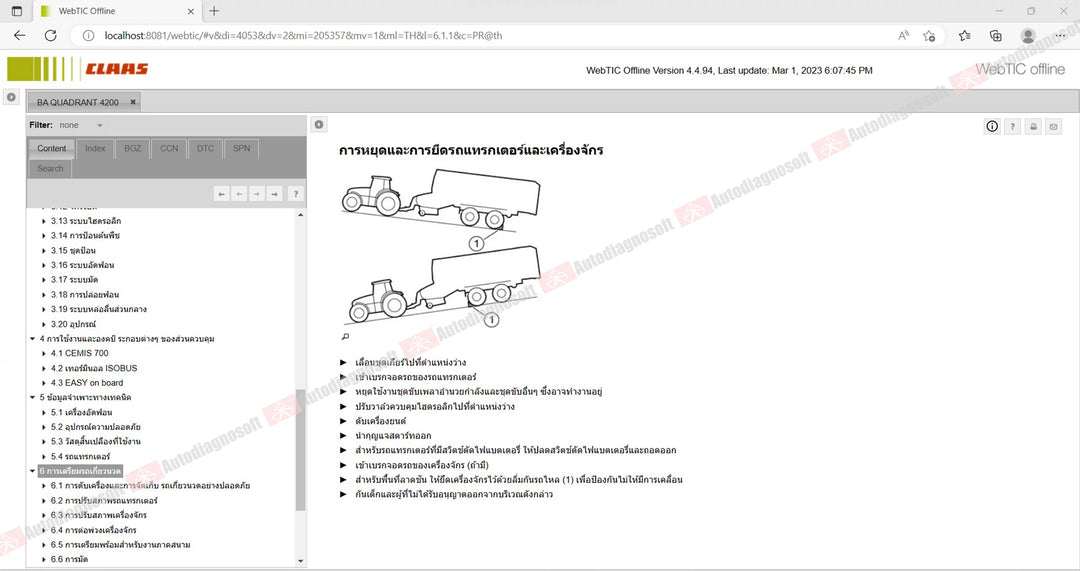Expand tree node 5.4
The width and height of the screenshot is (1080, 571).
point(44,457)
